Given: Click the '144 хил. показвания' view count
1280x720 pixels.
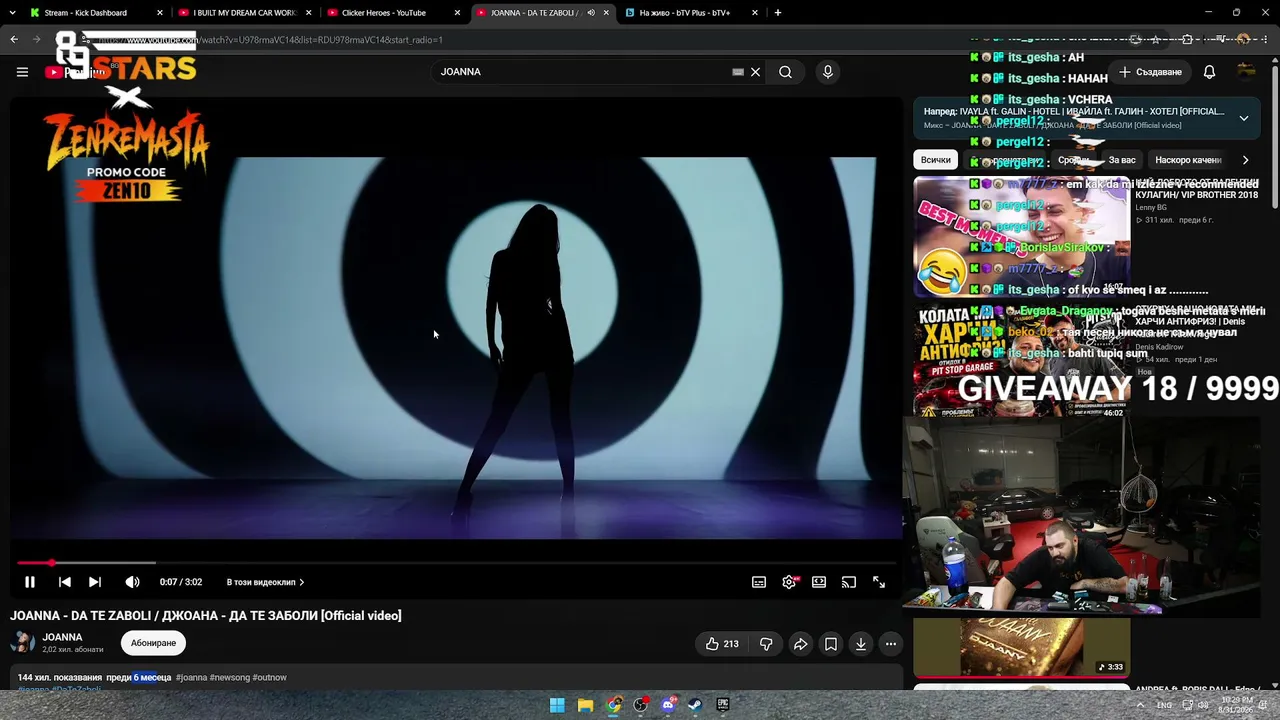Looking at the screenshot, I should tap(60, 678).
